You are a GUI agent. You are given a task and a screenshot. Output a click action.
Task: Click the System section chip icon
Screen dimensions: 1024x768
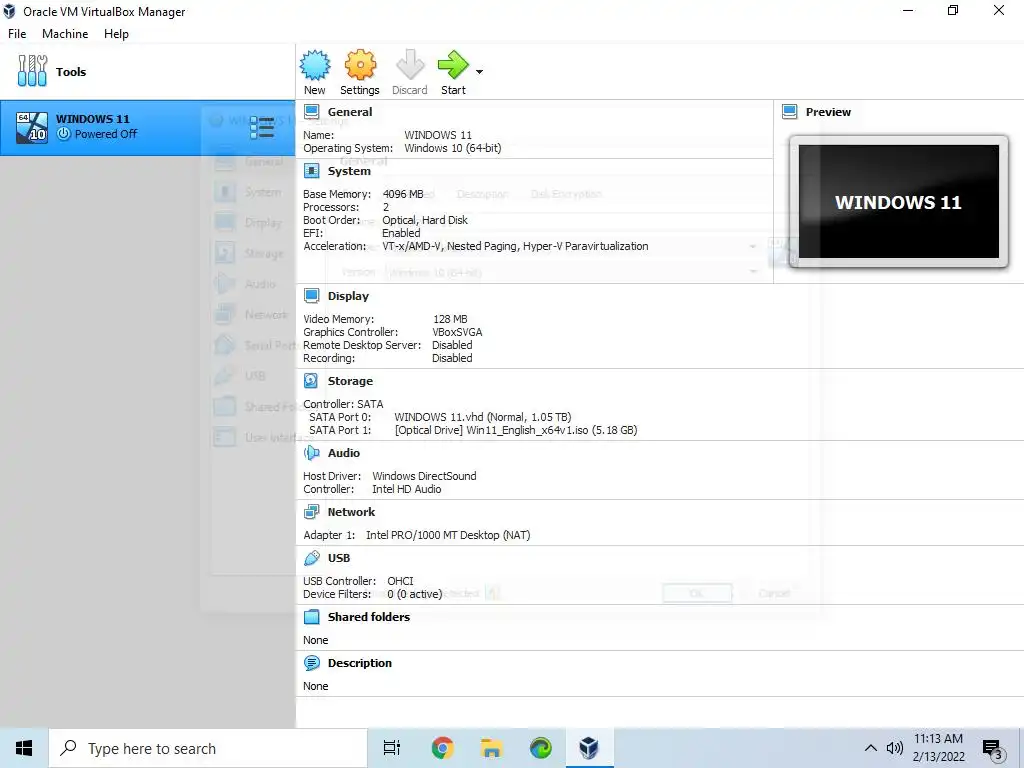[x=312, y=171]
